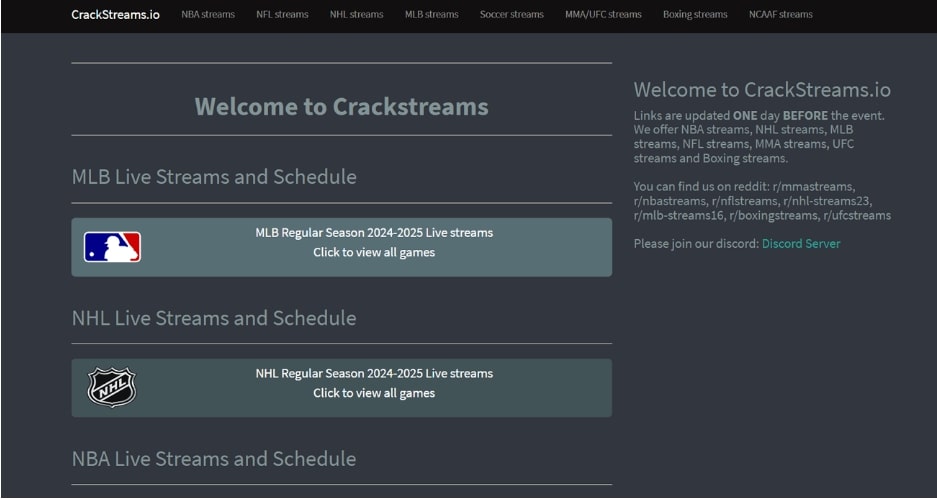Open Boxing streams from top navigation
Screen dimensions: 937x499
point(695,14)
